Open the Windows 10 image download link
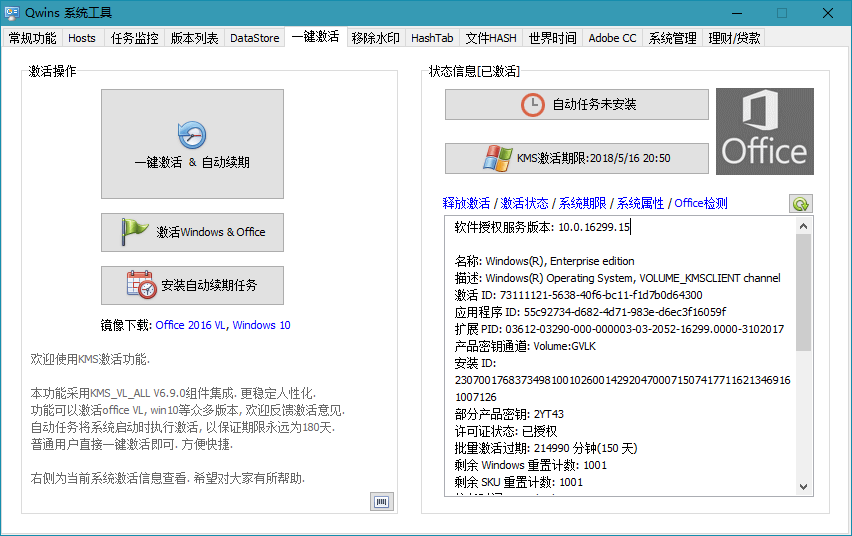This screenshot has width=852, height=536. point(261,325)
